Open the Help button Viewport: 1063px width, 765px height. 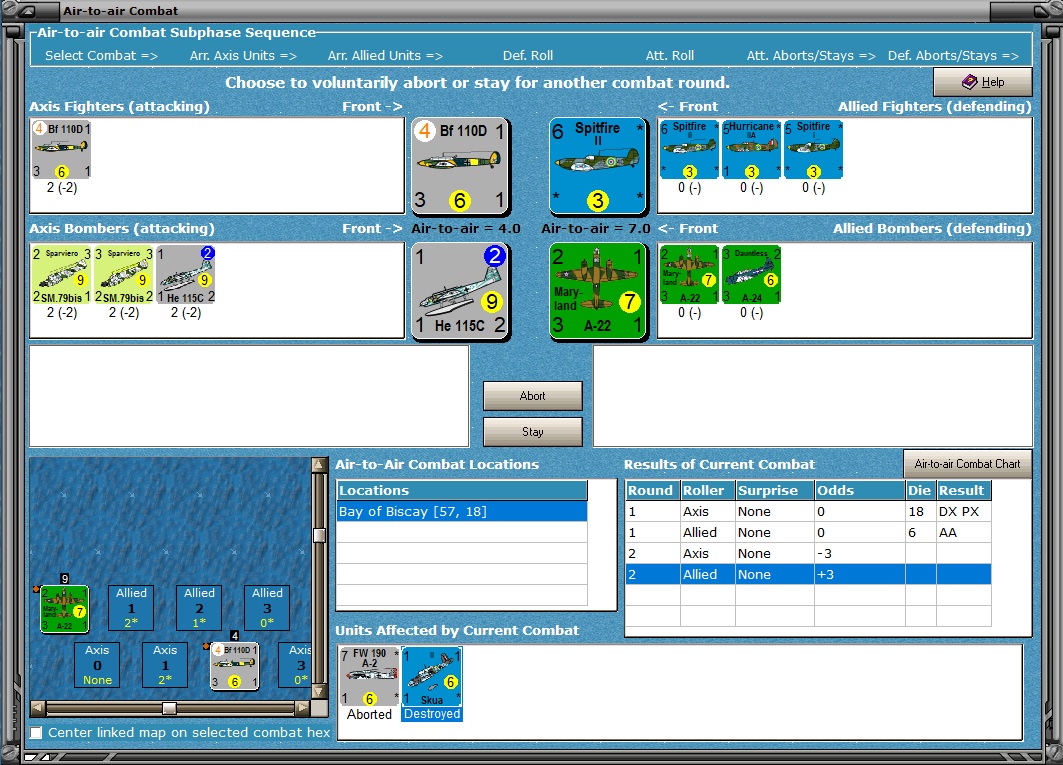(x=982, y=82)
